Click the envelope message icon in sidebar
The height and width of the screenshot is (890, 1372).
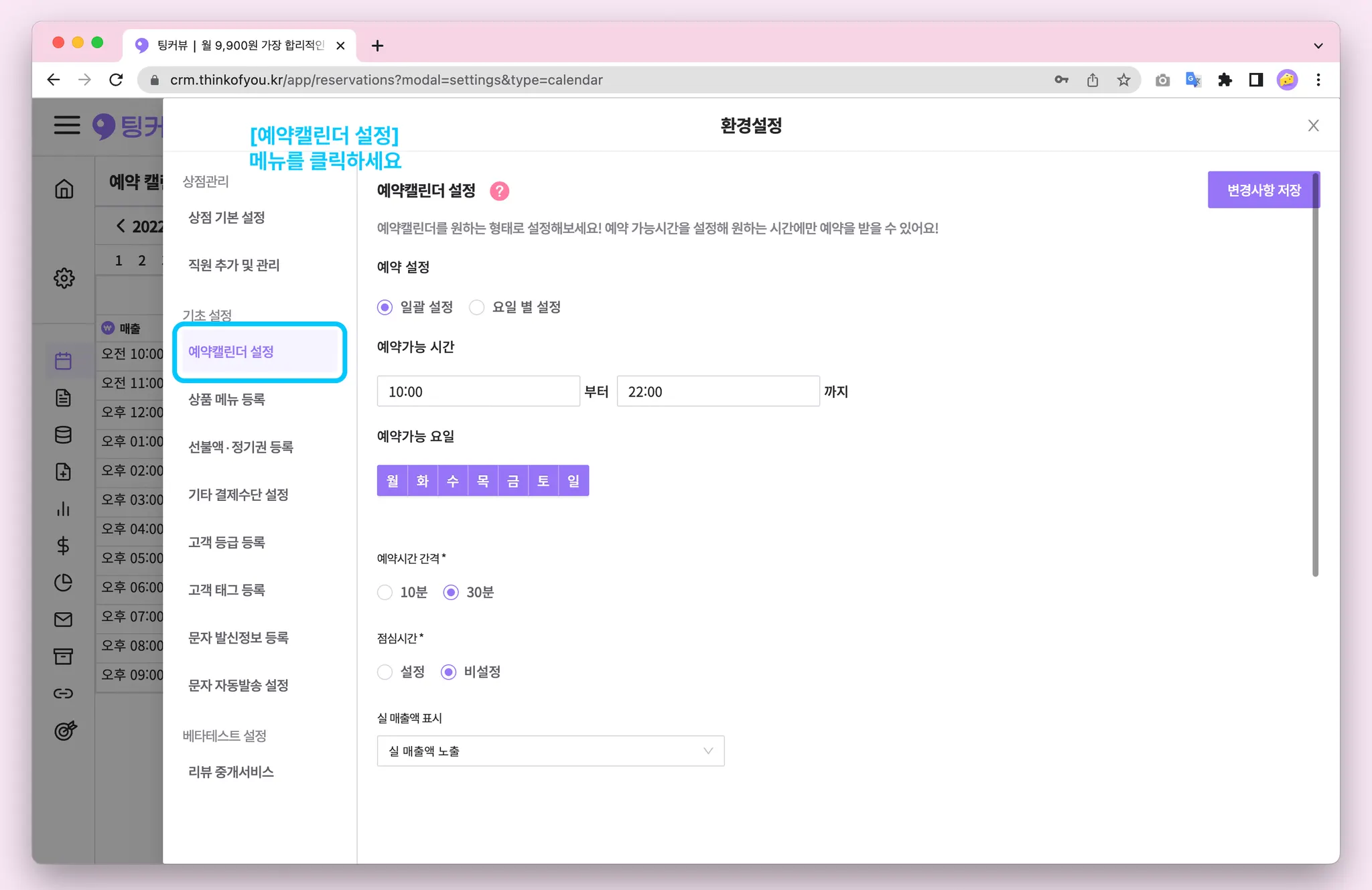coord(64,619)
